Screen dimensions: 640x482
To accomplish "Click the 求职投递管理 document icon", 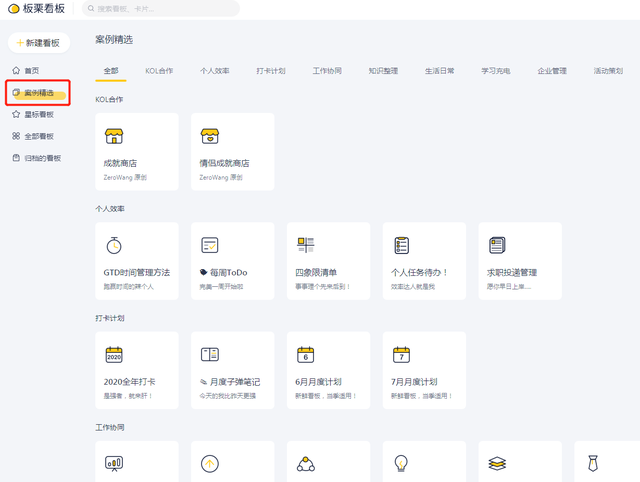I will (497, 245).
